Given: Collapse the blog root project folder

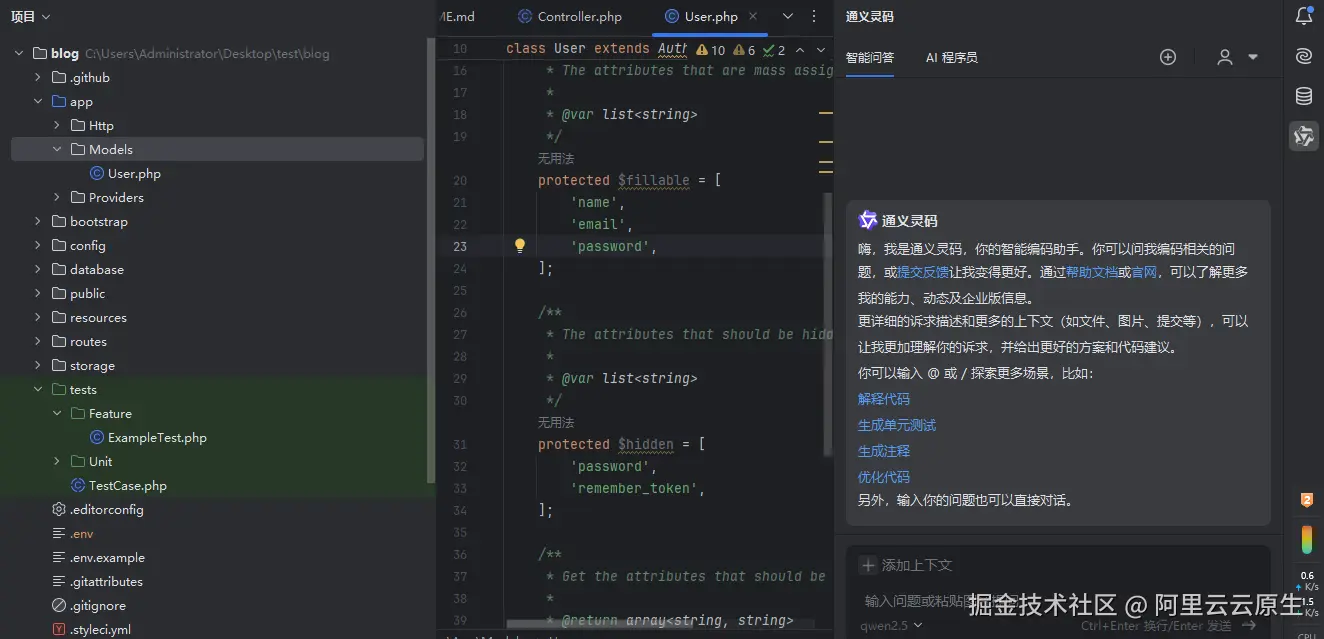Looking at the screenshot, I should pos(19,53).
